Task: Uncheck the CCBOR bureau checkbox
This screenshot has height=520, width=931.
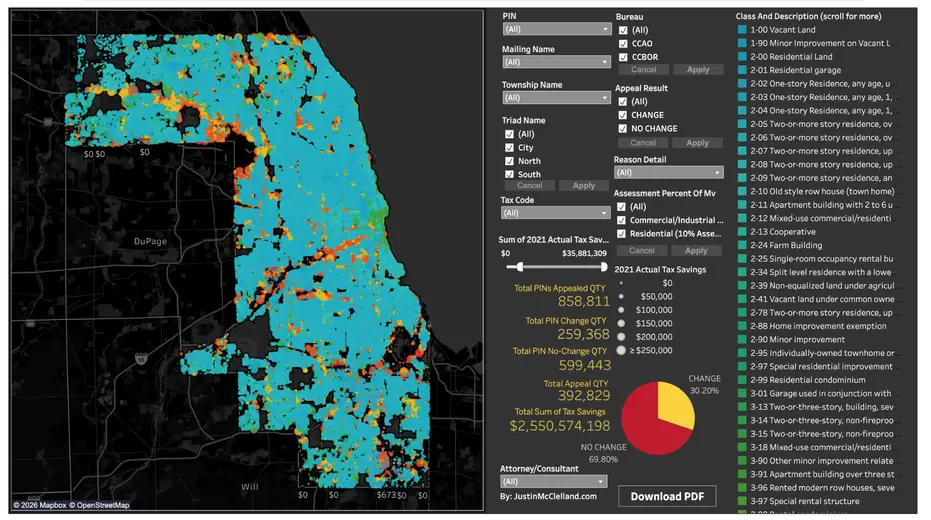Action: click(x=623, y=57)
